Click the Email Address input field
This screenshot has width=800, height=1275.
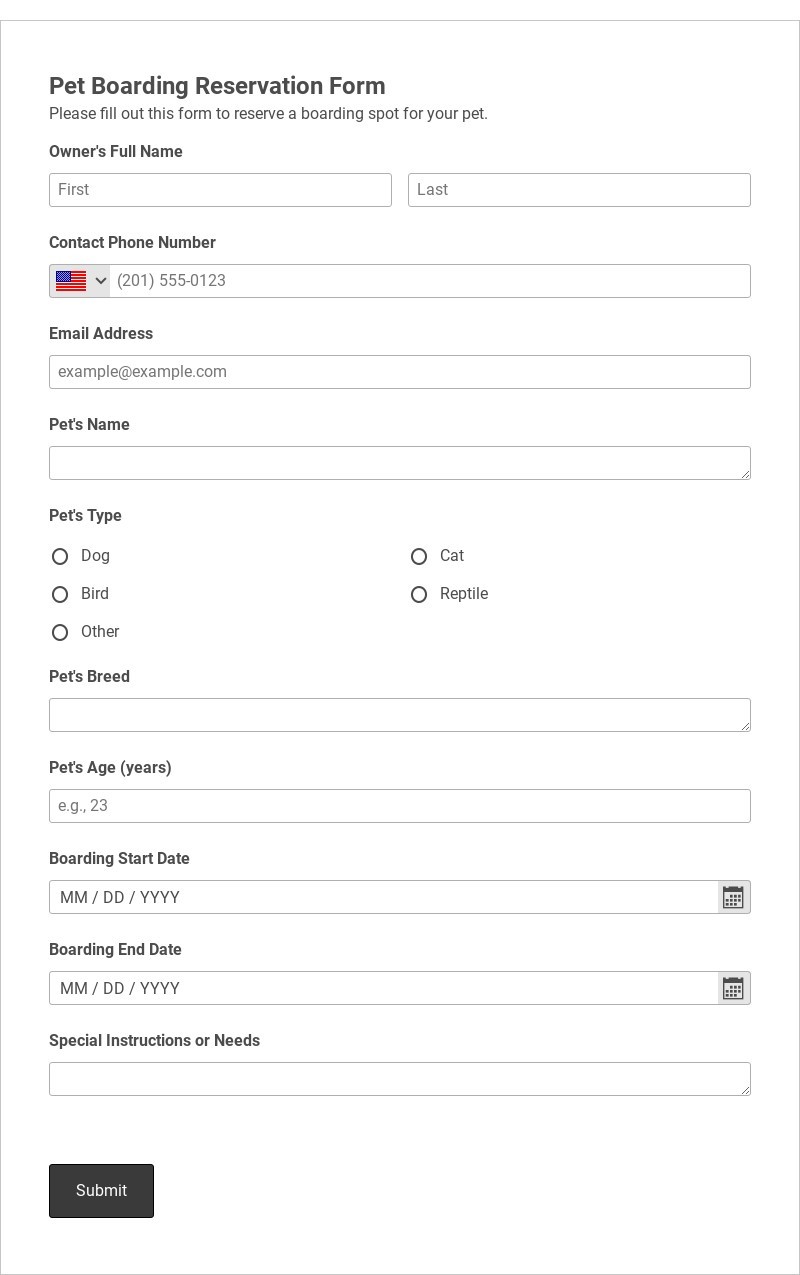tap(400, 372)
